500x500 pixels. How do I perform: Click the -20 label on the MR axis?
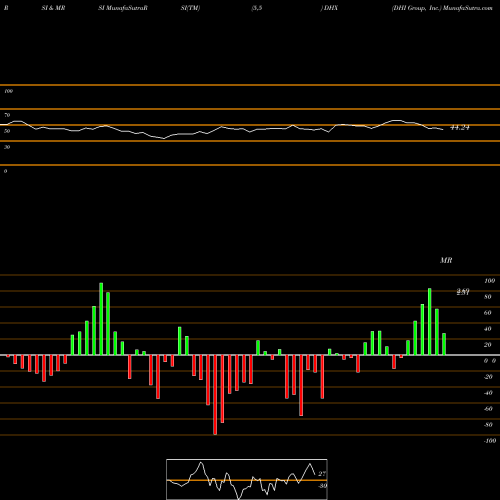[488, 377]
